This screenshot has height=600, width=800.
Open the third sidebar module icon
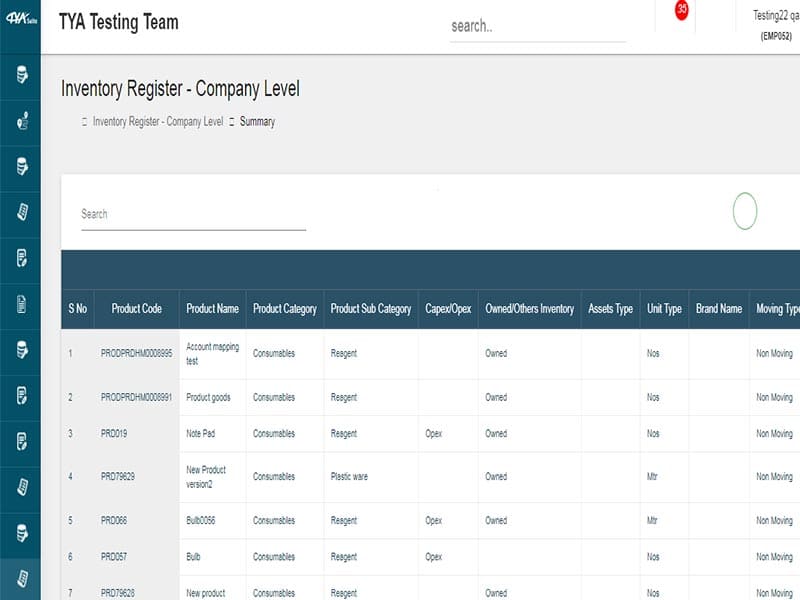tap(21, 166)
